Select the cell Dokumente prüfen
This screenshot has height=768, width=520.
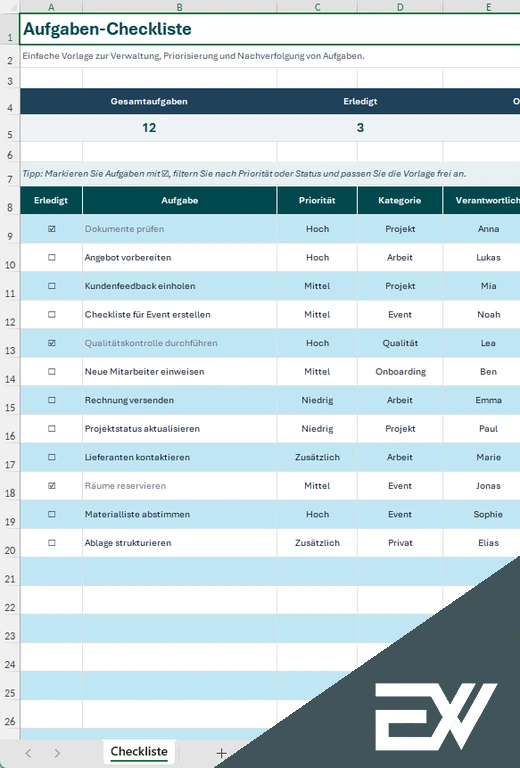click(180, 229)
